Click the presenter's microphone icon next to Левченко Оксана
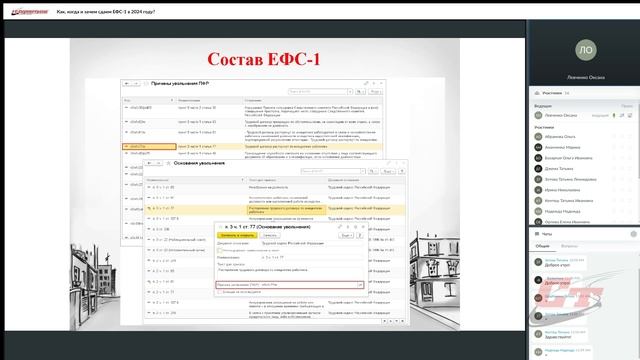The image size is (640, 360). (x=613, y=116)
